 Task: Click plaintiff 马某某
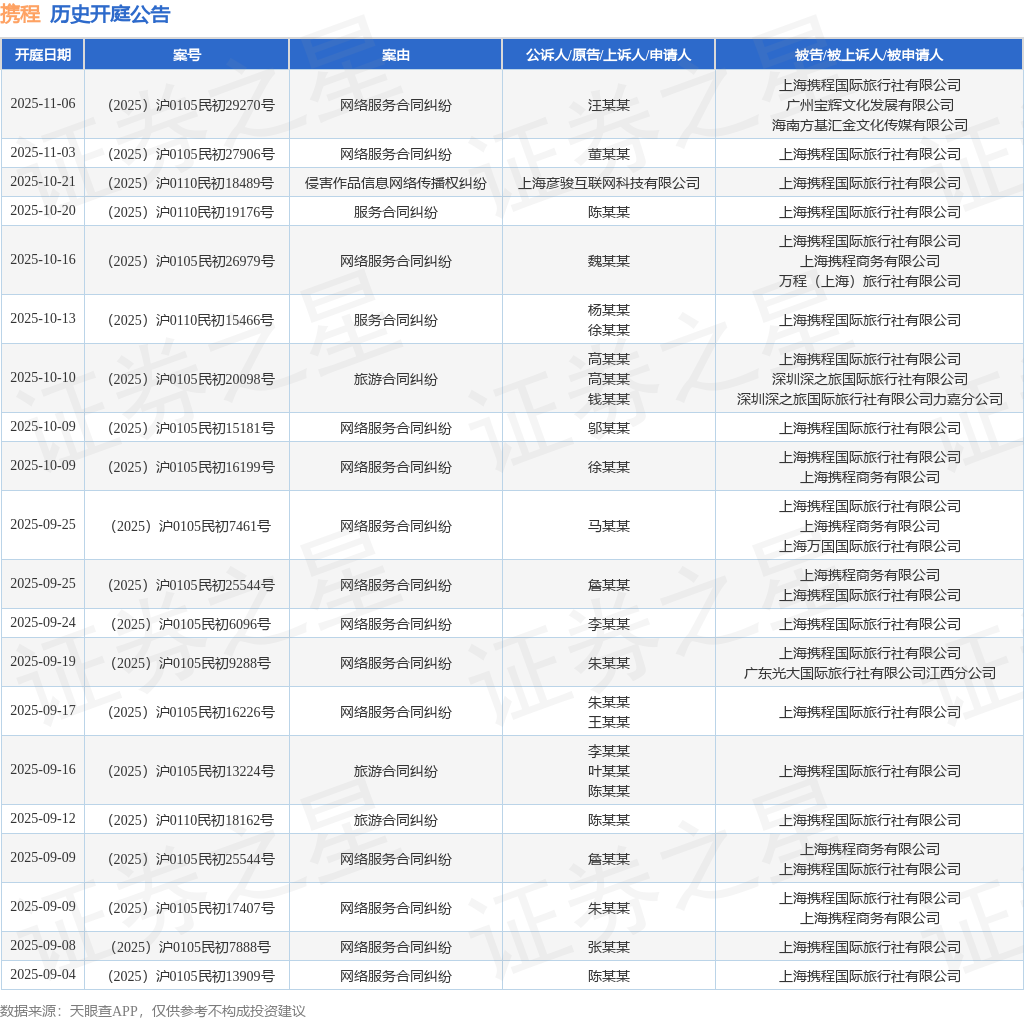(x=609, y=526)
